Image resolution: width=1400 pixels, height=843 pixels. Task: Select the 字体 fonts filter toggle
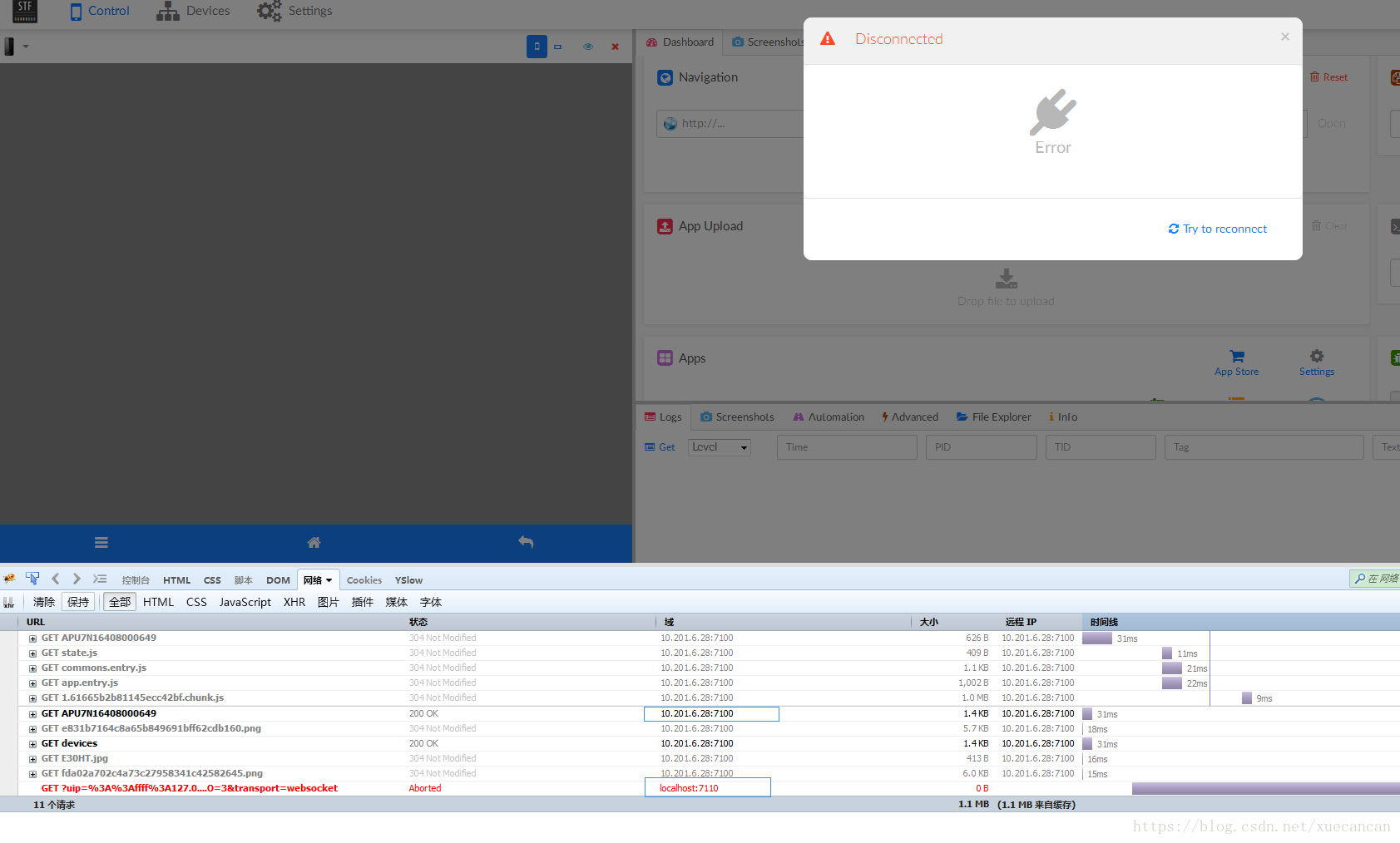431,602
